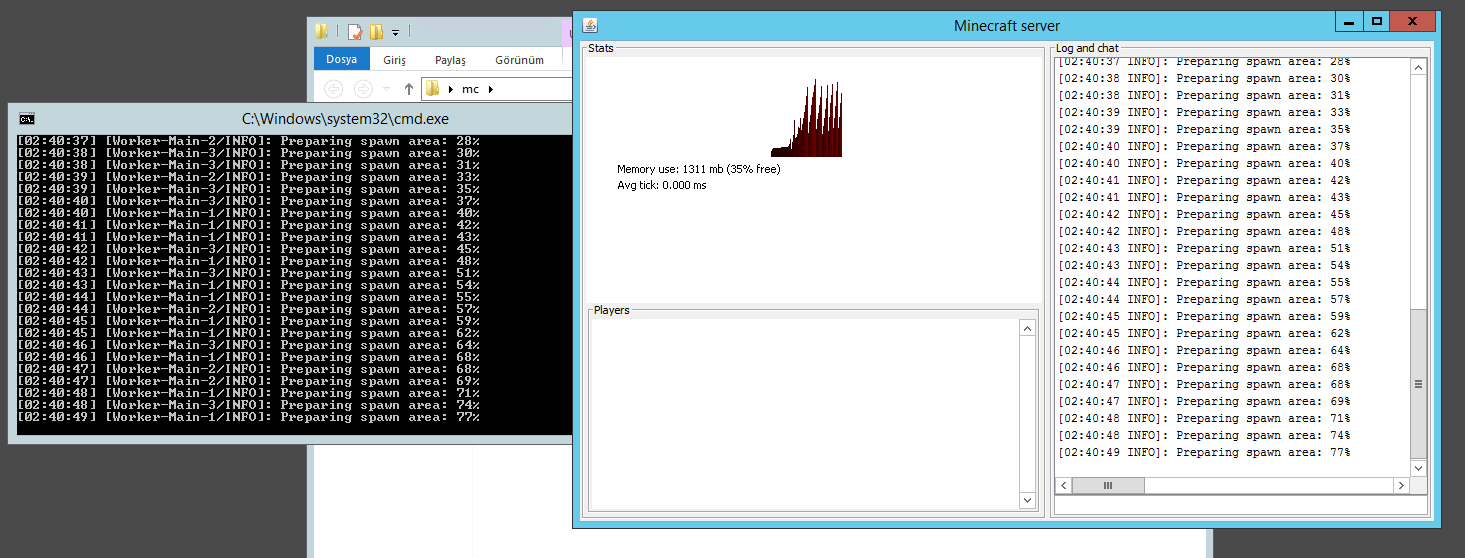The width and height of the screenshot is (1465, 558).
Task: Go up one folder level in Explorer
Action: [x=408, y=89]
